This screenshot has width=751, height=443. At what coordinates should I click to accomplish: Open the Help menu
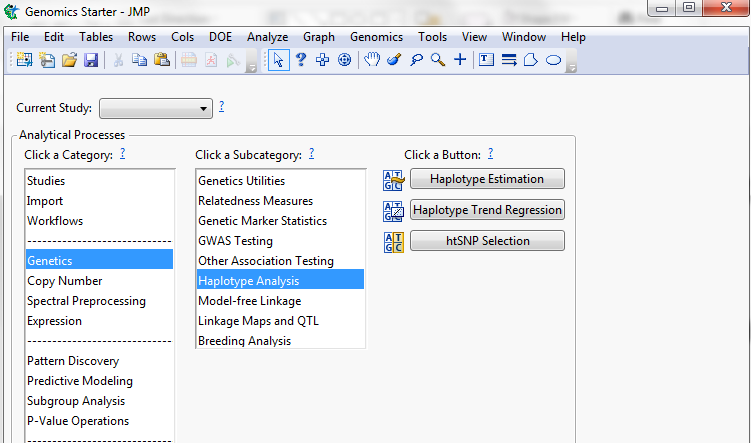[573, 37]
